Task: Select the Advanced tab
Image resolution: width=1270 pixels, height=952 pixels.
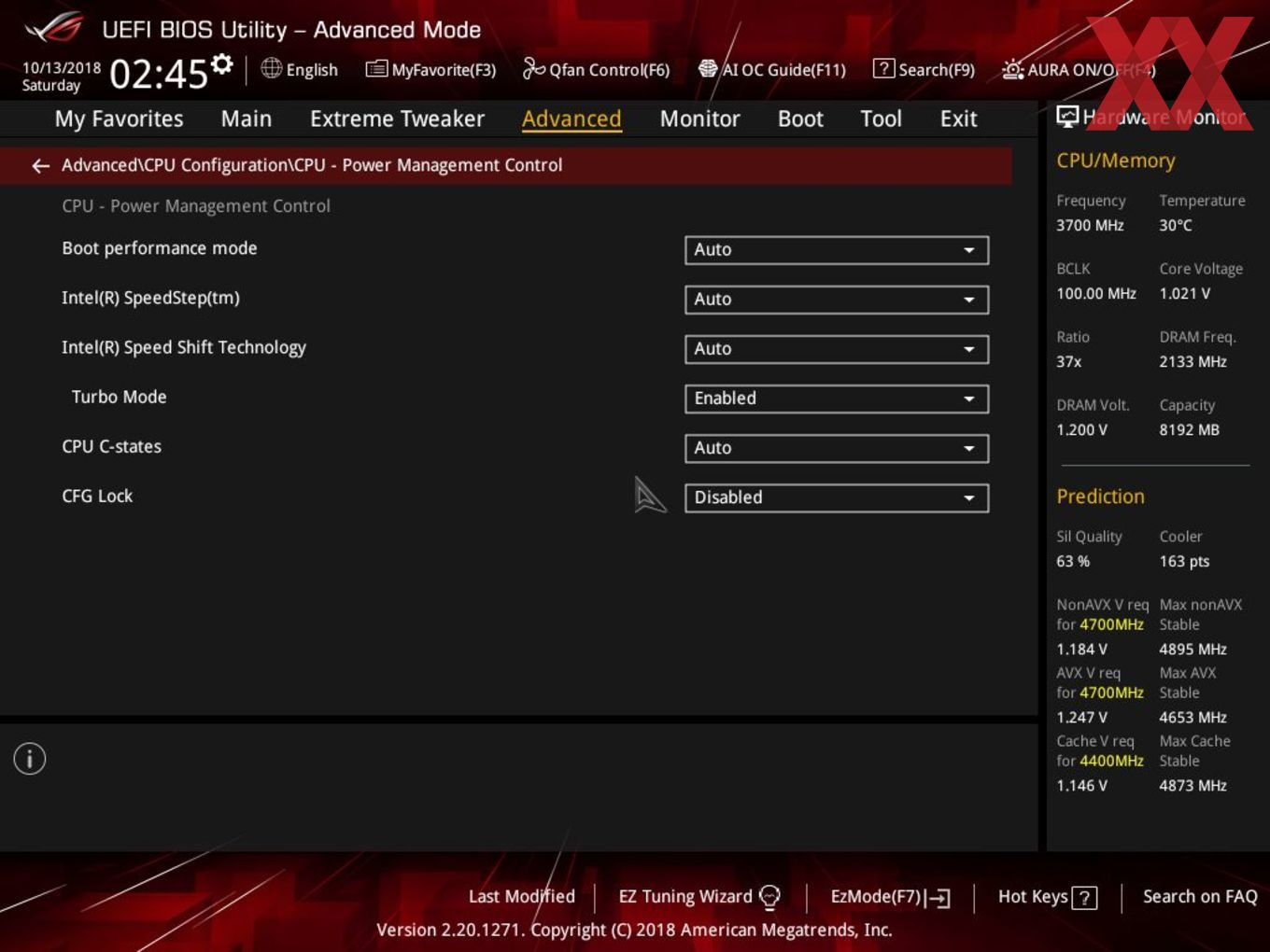Action: 571,119
